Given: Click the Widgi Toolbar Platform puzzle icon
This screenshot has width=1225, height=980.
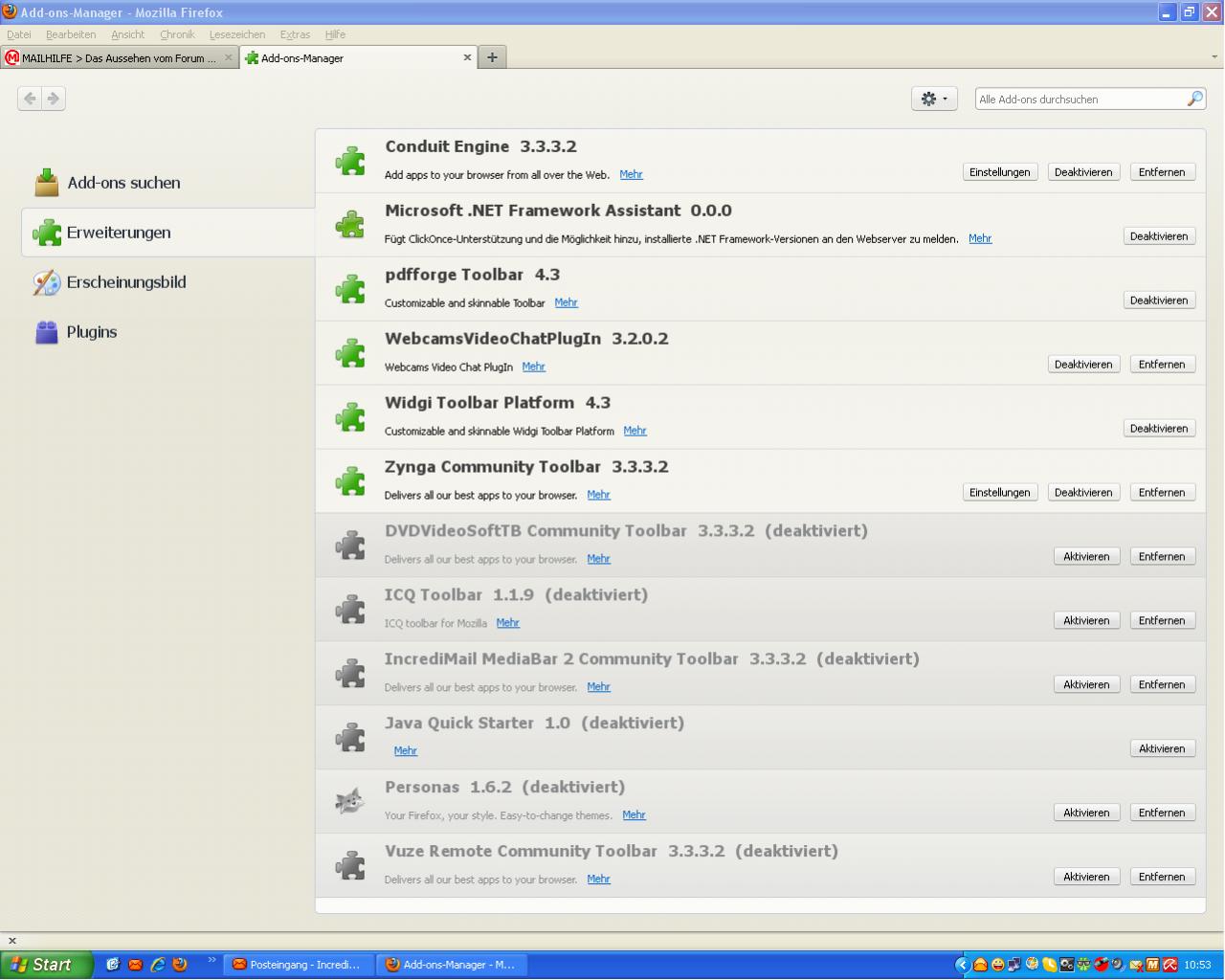Looking at the screenshot, I should point(350,417).
